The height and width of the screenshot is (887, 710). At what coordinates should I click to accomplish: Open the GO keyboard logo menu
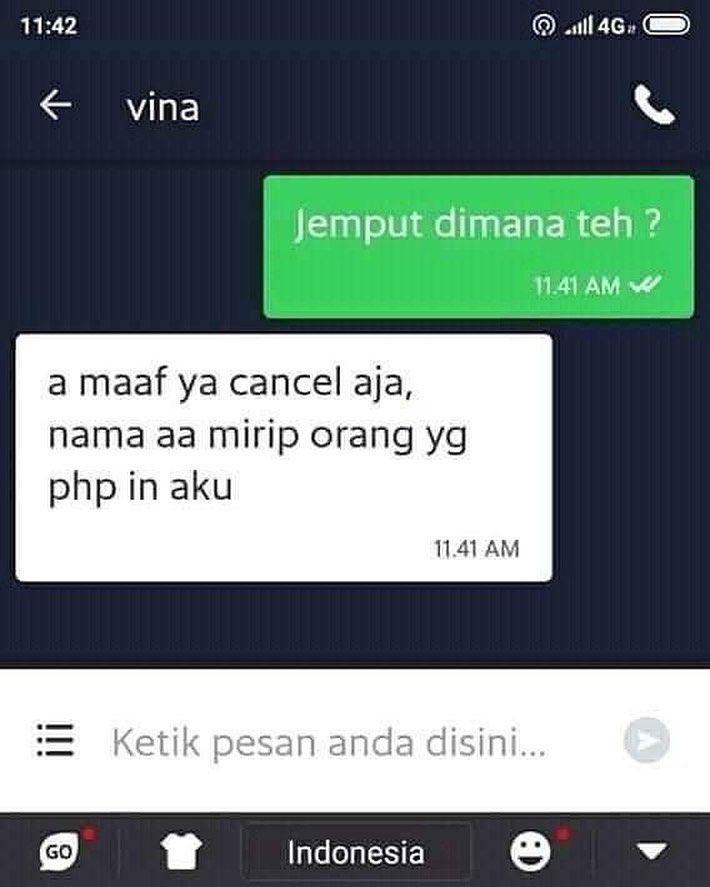tap(59, 850)
